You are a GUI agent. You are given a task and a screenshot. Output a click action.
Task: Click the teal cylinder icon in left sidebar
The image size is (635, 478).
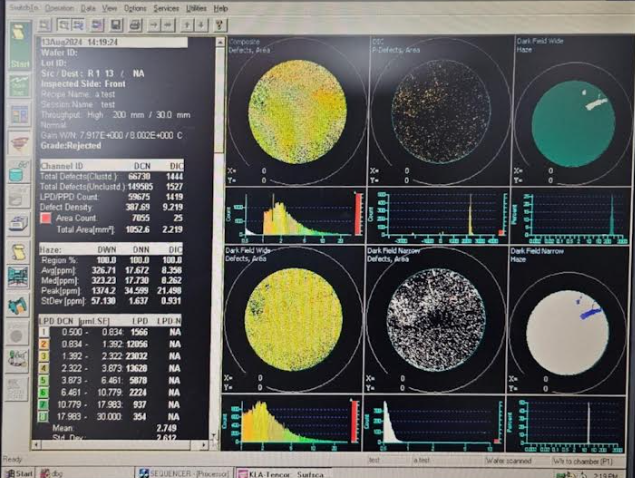[19, 174]
